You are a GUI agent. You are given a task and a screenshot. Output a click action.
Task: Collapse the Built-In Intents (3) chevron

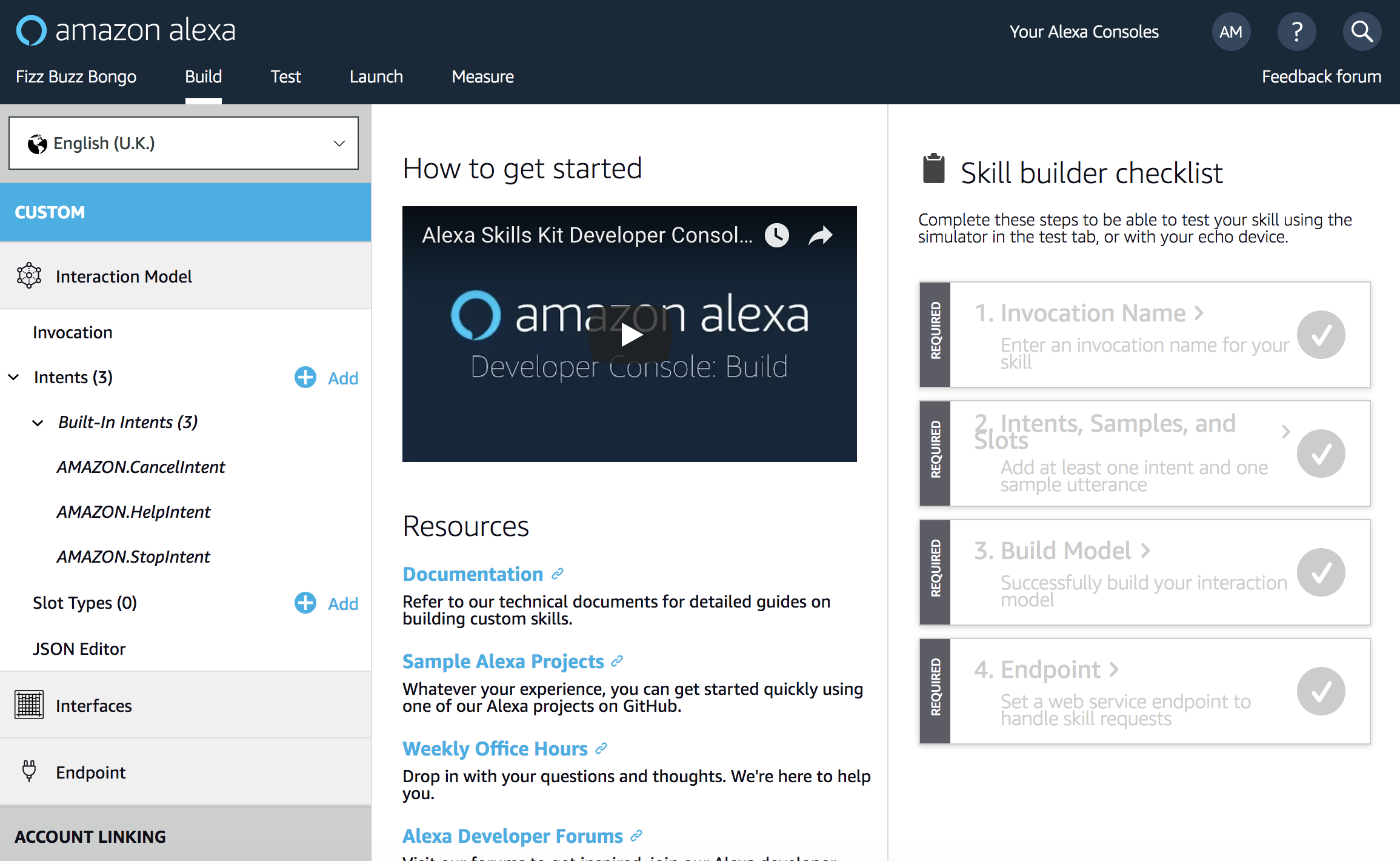pos(38,422)
